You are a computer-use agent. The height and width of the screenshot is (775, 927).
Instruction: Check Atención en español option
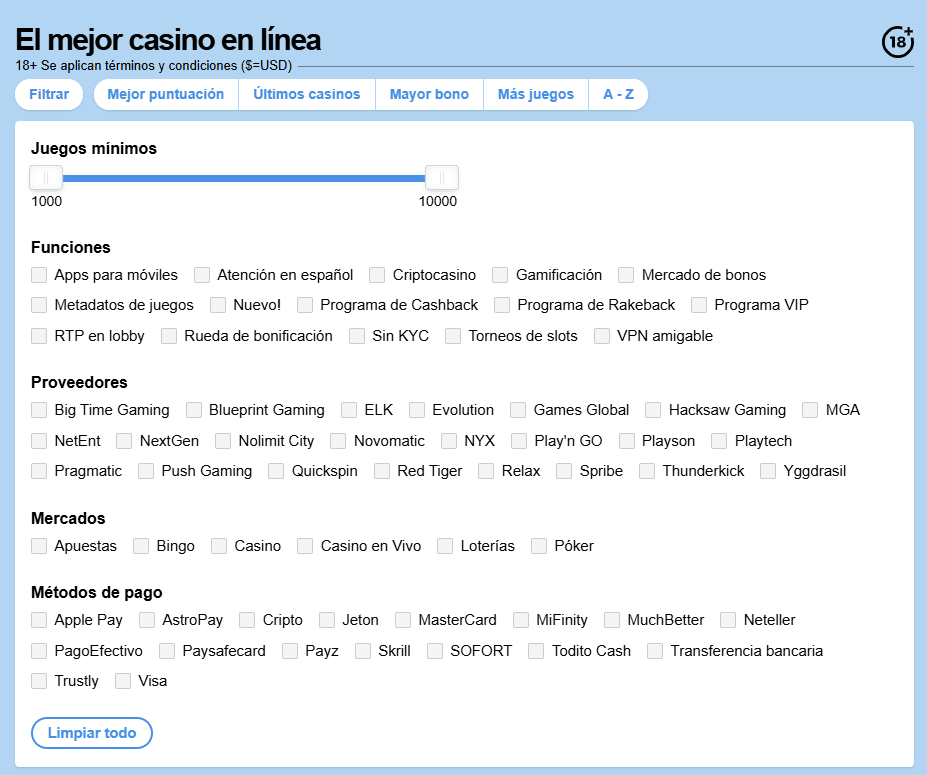[x=202, y=274]
